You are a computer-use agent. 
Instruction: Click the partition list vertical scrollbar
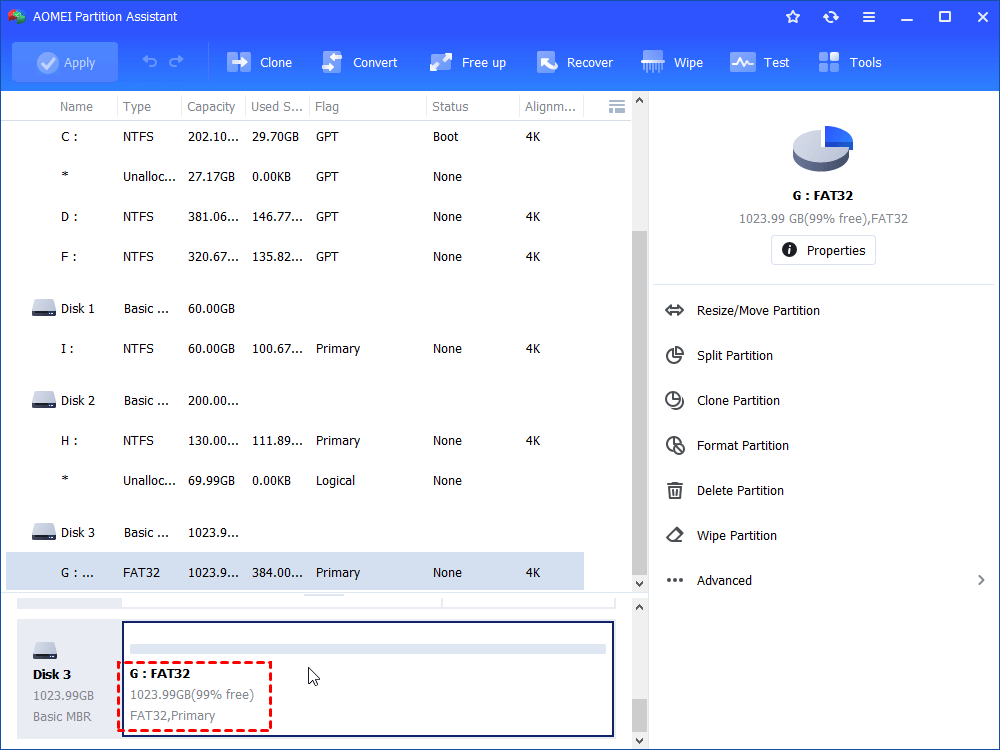639,400
